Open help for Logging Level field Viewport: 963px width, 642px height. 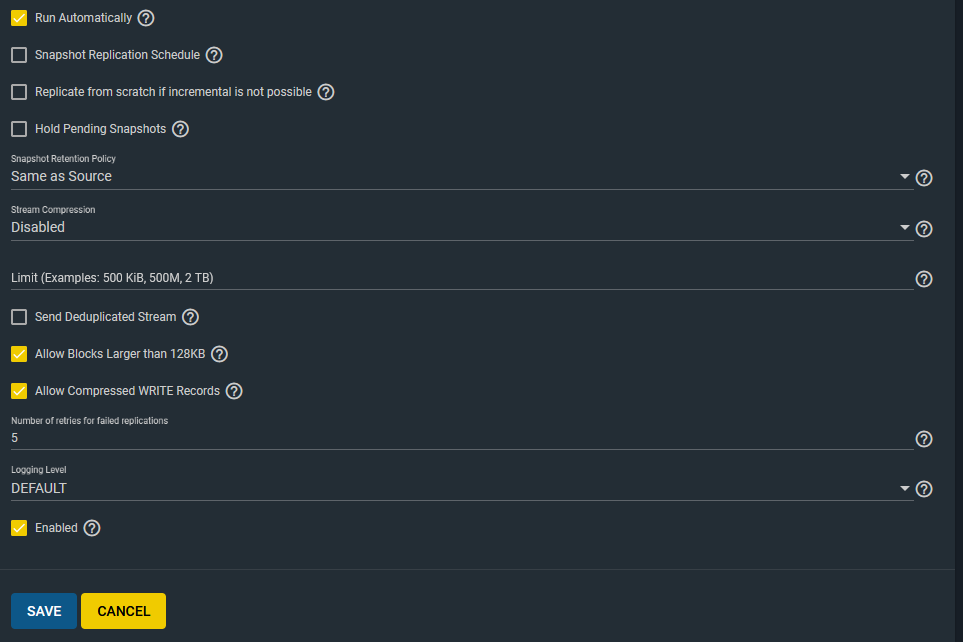tap(924, 489)
